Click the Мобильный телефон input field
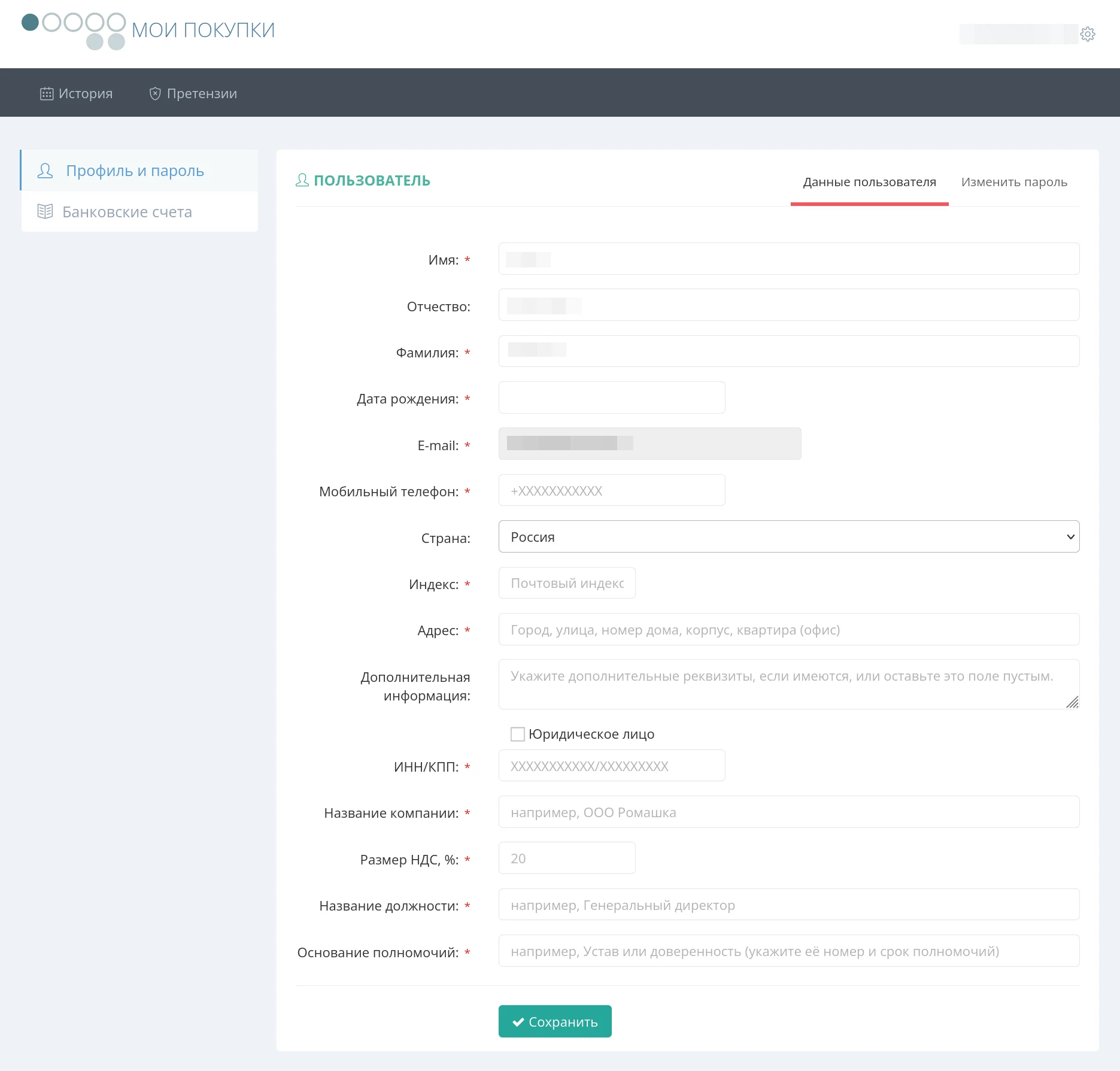This screenshot has height=1071, width=1120. [611, 491]
